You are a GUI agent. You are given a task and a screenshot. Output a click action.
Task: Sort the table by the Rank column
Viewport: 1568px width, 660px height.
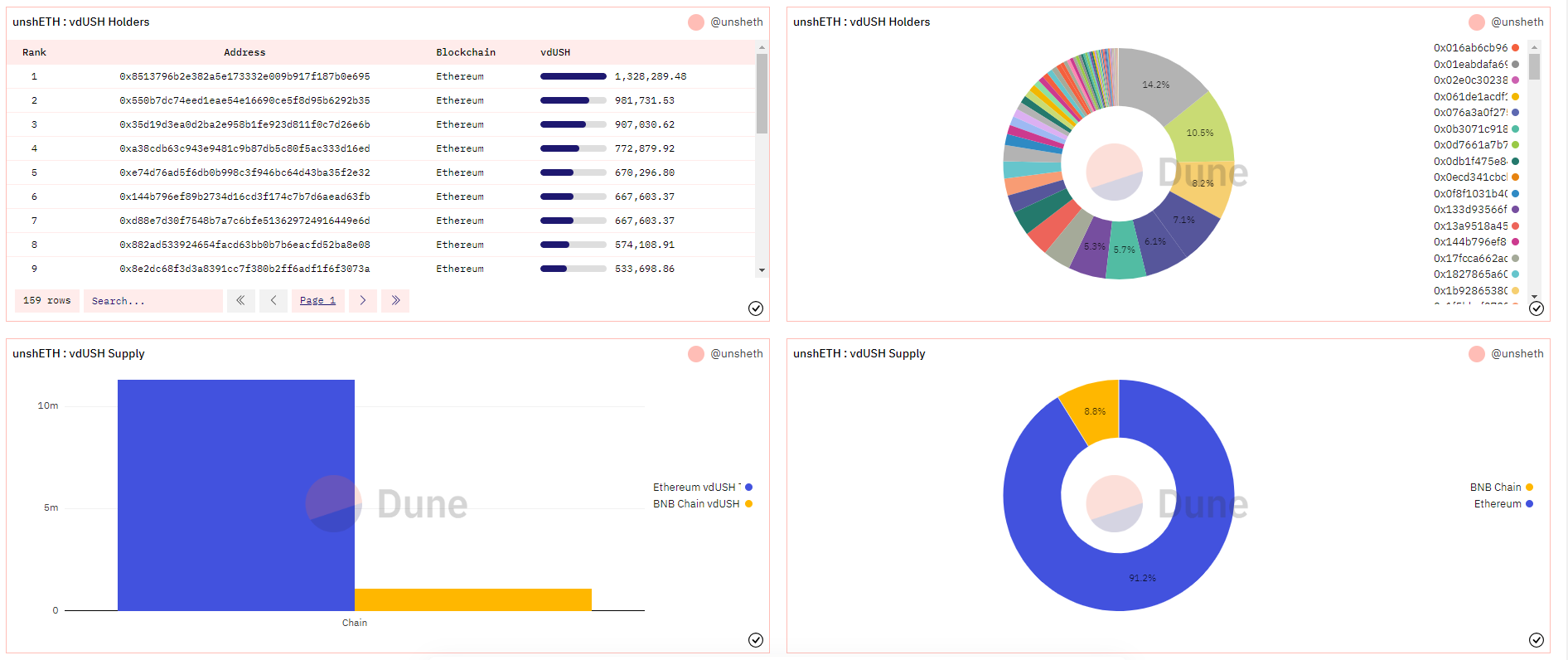(34, 52)
